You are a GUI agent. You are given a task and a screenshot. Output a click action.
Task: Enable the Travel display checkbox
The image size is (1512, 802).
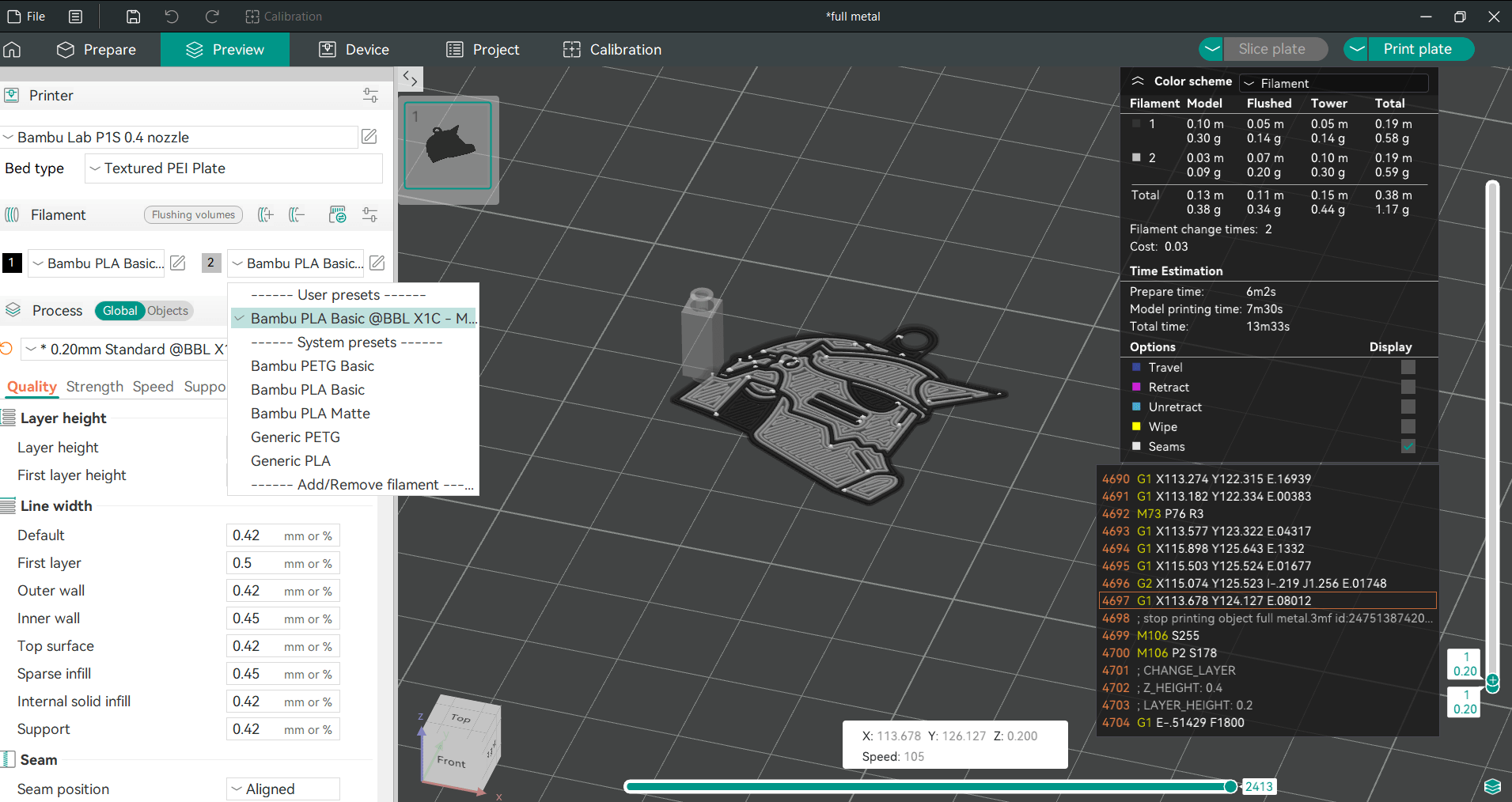[1408, 367]
